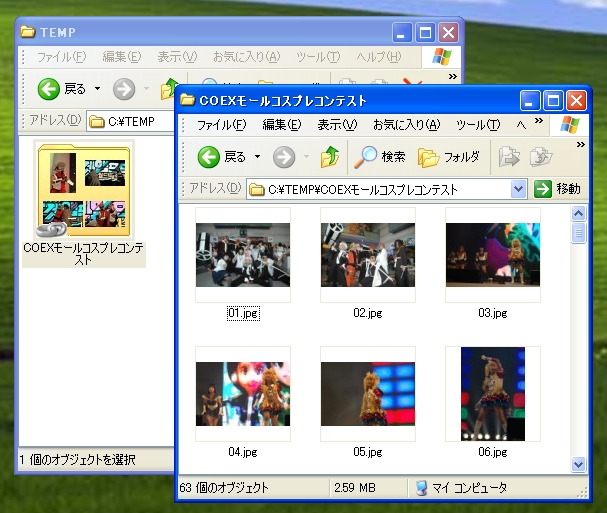The width and height of the screenshot is (607, 513).
Task: Open the 編集(E) menu in the COEX window
Action: [x=282, y=125]
